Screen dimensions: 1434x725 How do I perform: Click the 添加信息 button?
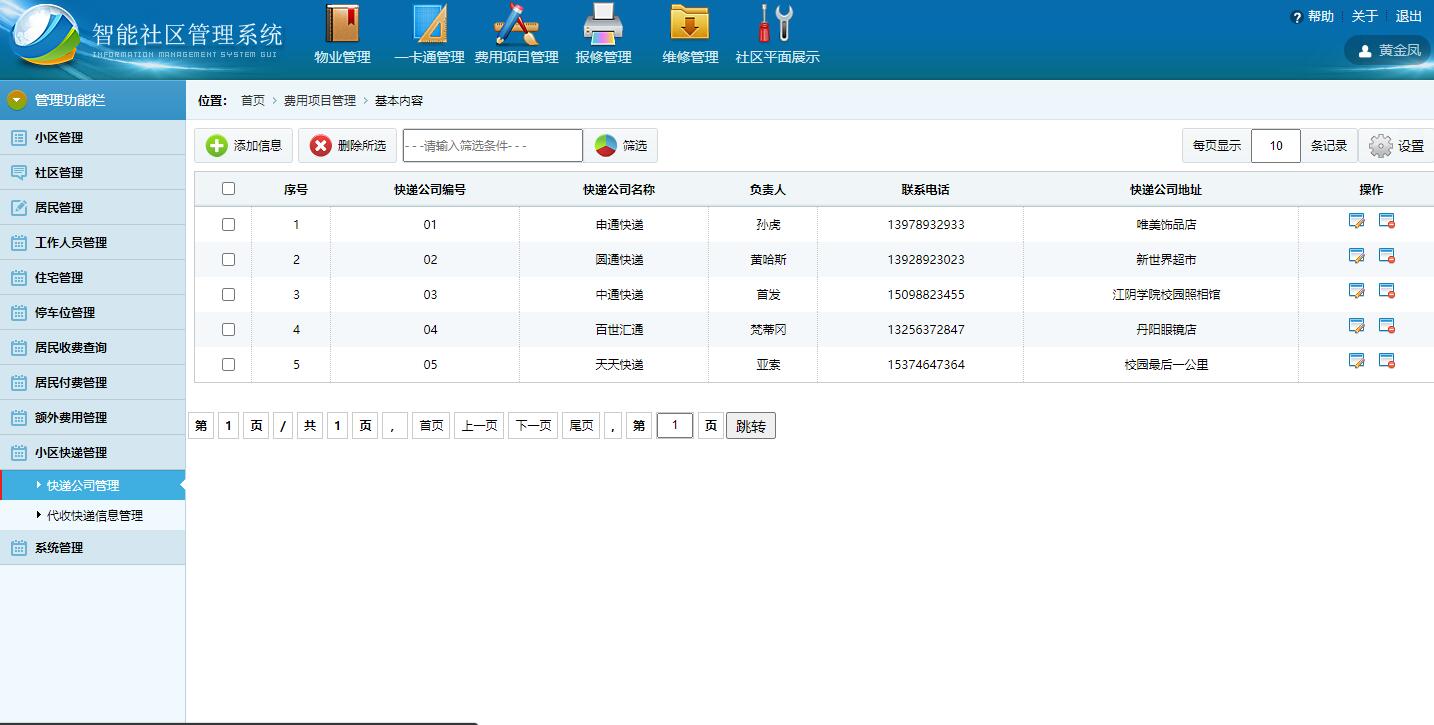click(244, 146)
